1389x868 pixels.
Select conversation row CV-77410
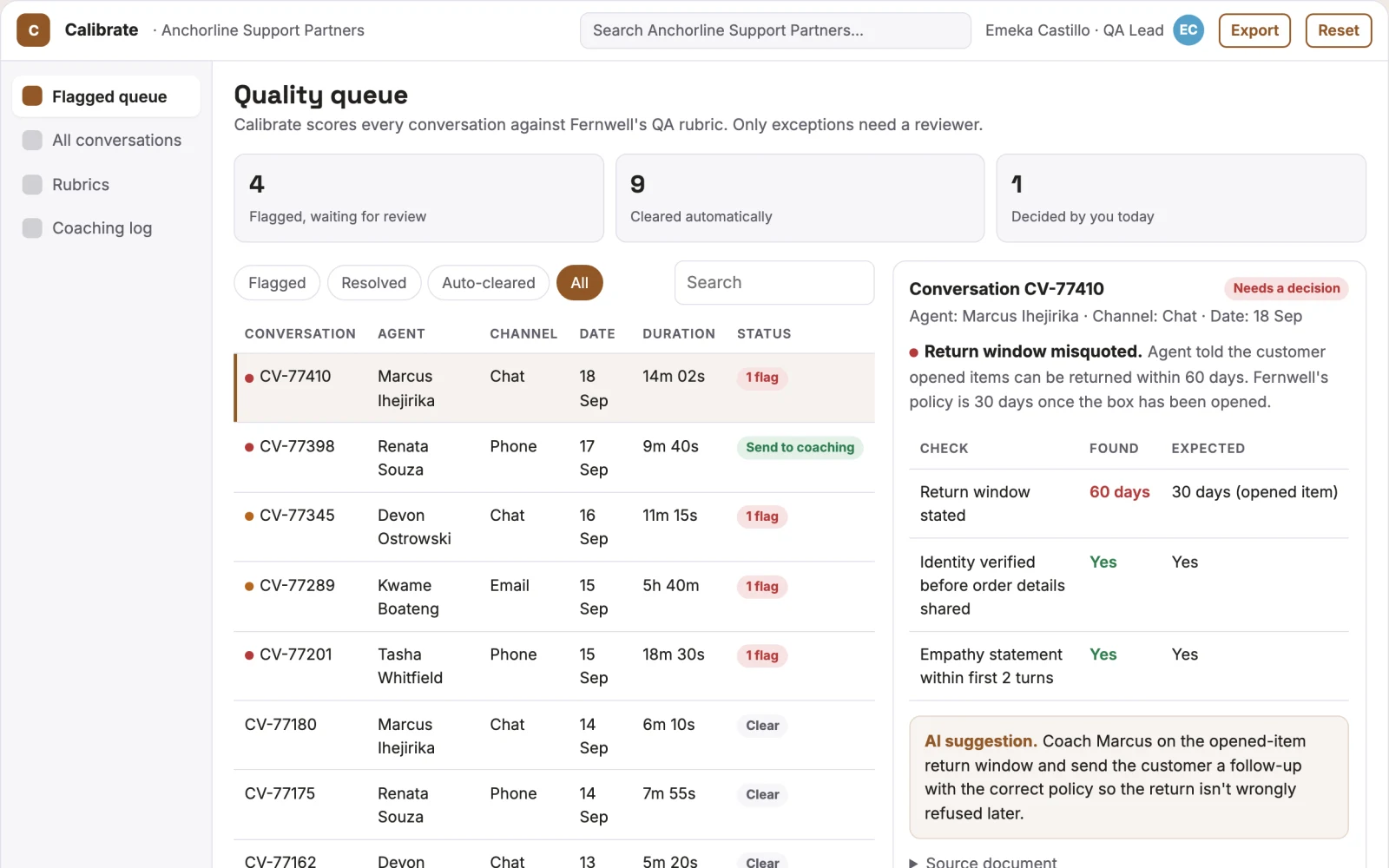pos(555,388)
